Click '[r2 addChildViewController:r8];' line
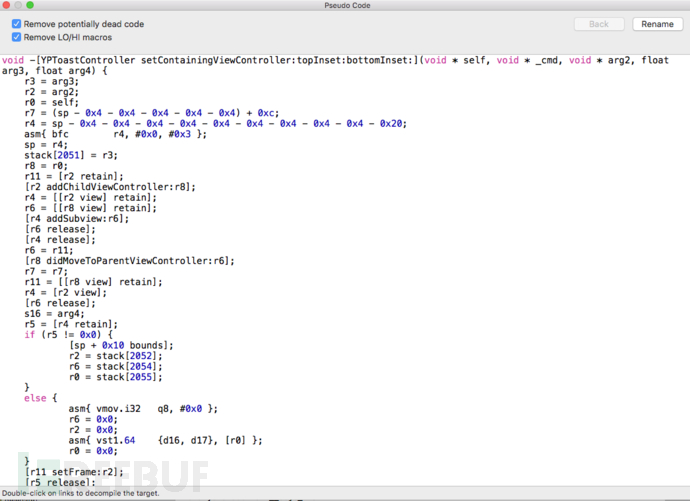690x501 pixels. pyautogui.click(x=110, y=187)
